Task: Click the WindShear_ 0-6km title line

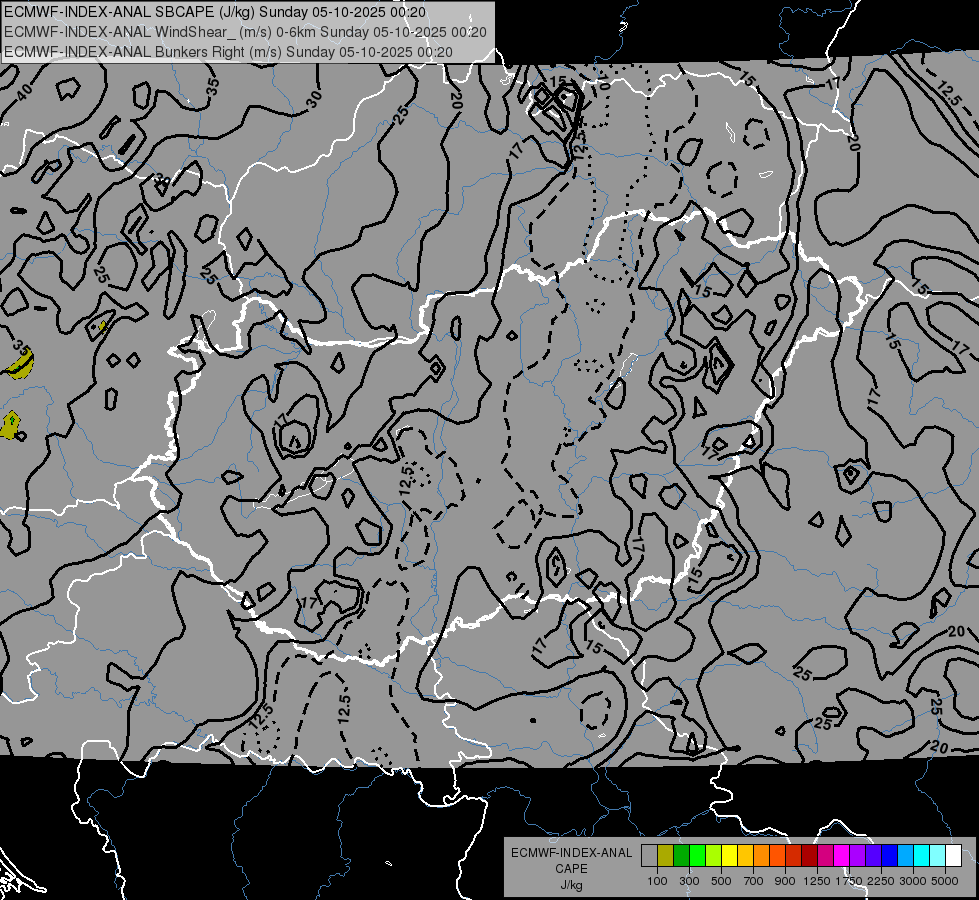Action: (x=245, y=32)
